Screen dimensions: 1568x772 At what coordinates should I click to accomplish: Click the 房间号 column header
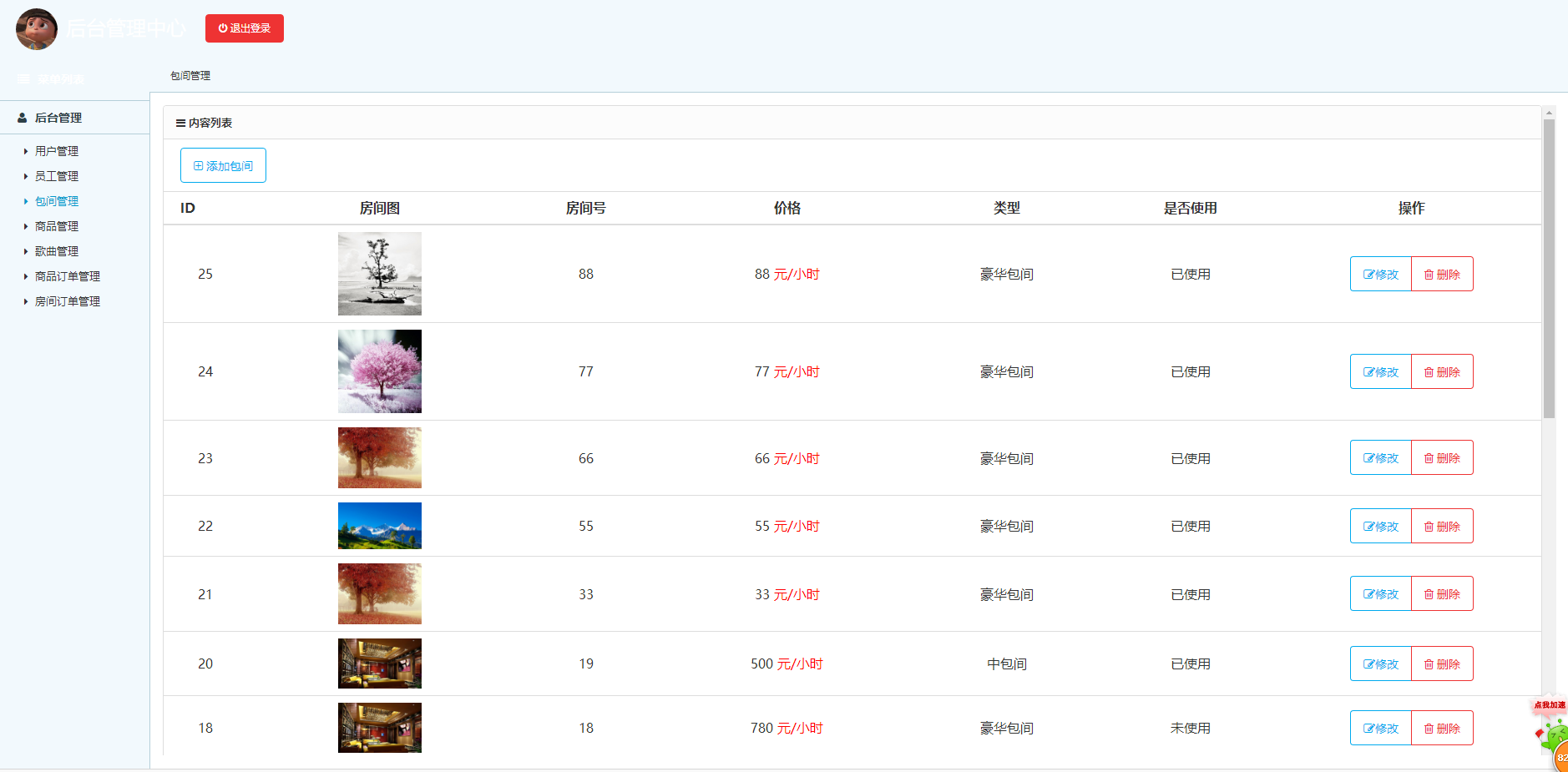(586, 208)
